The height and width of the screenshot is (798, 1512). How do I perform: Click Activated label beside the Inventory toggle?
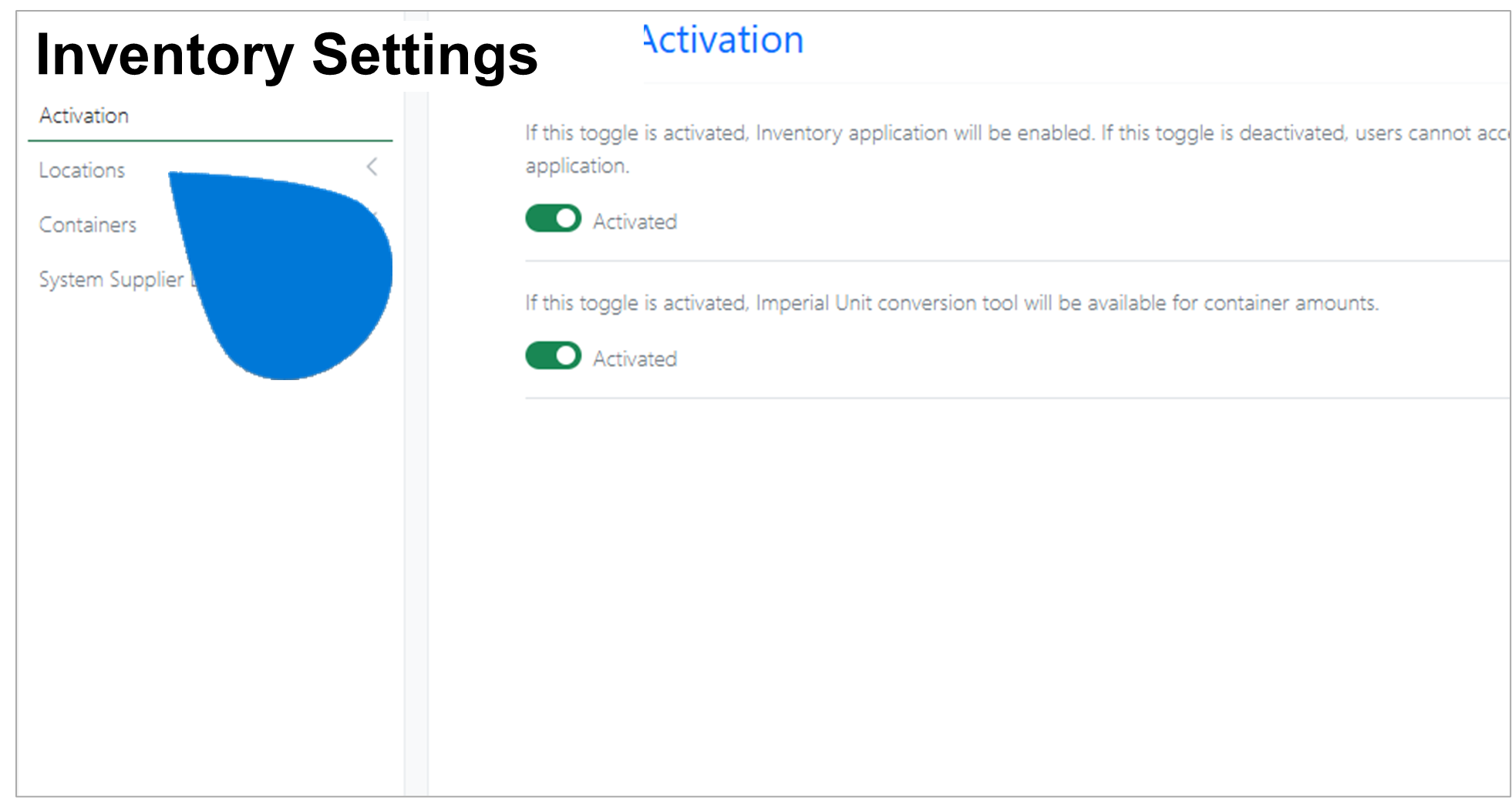point(635,222)
